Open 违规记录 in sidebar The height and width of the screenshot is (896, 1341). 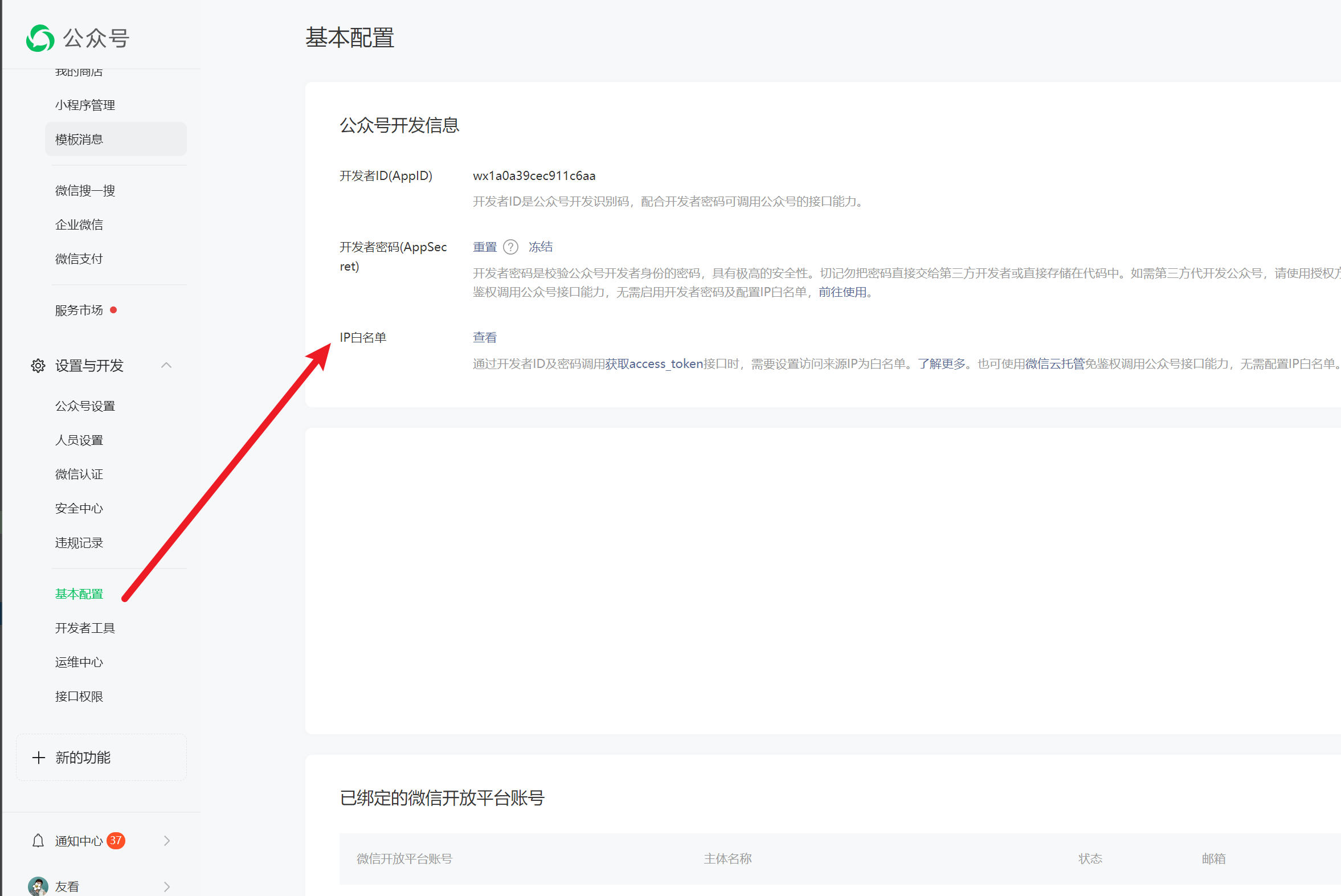pos(79,543)
